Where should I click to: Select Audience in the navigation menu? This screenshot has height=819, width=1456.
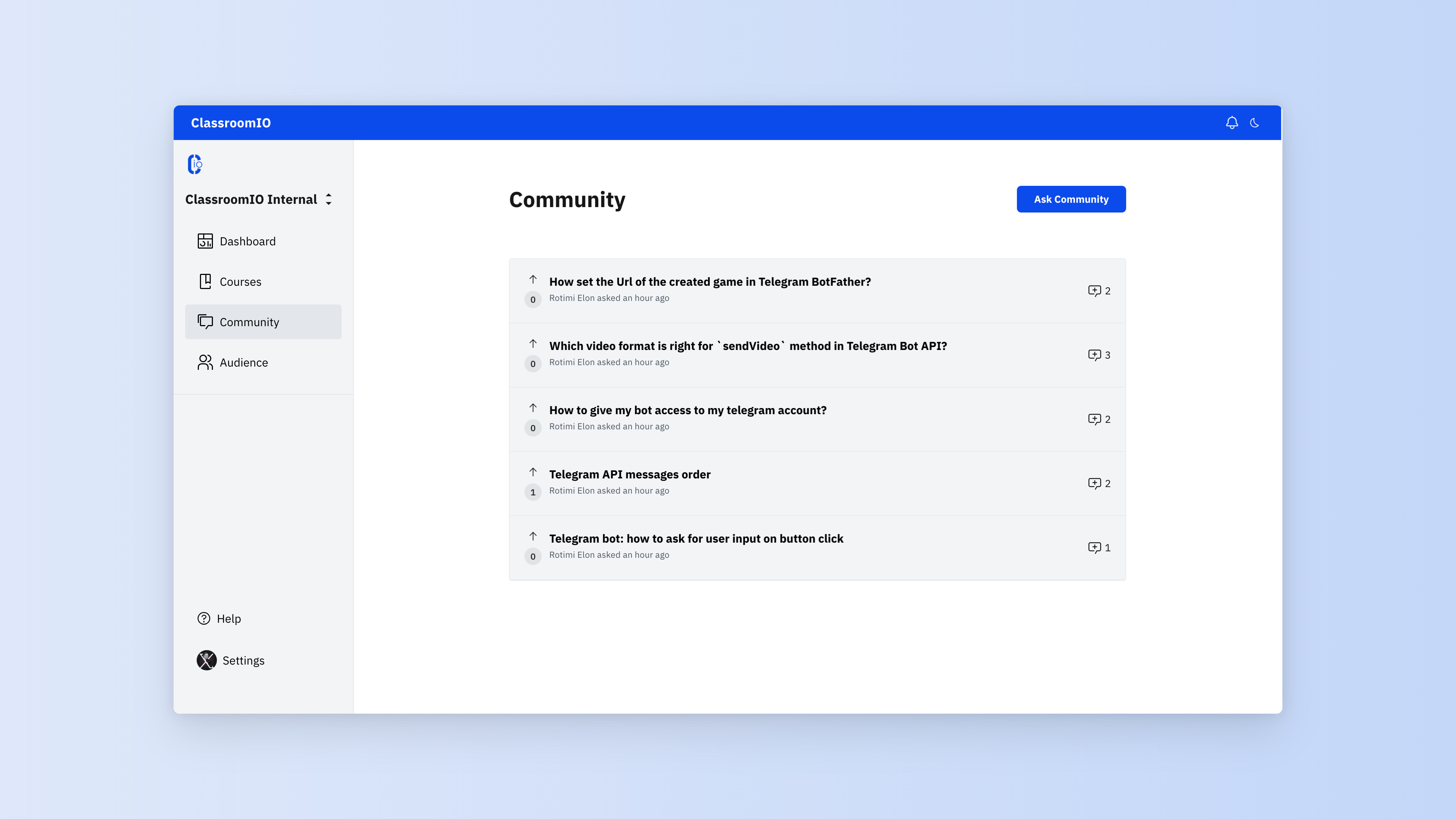click(x=244, y=362)
